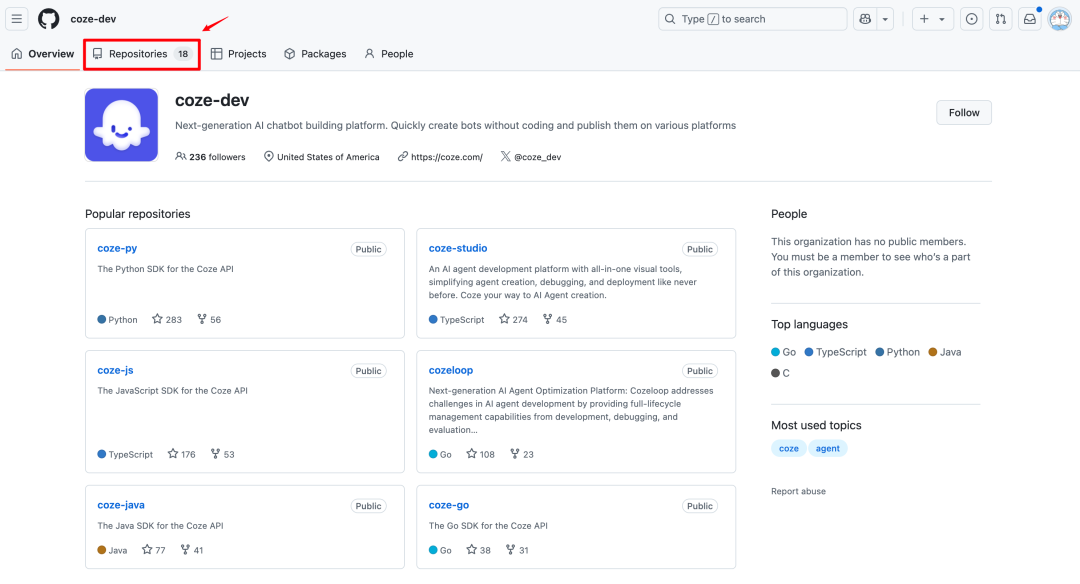The width and height of the screenshot is (1080, 584).
Task: Click the star count on coze-py
Action: [167, 319]
